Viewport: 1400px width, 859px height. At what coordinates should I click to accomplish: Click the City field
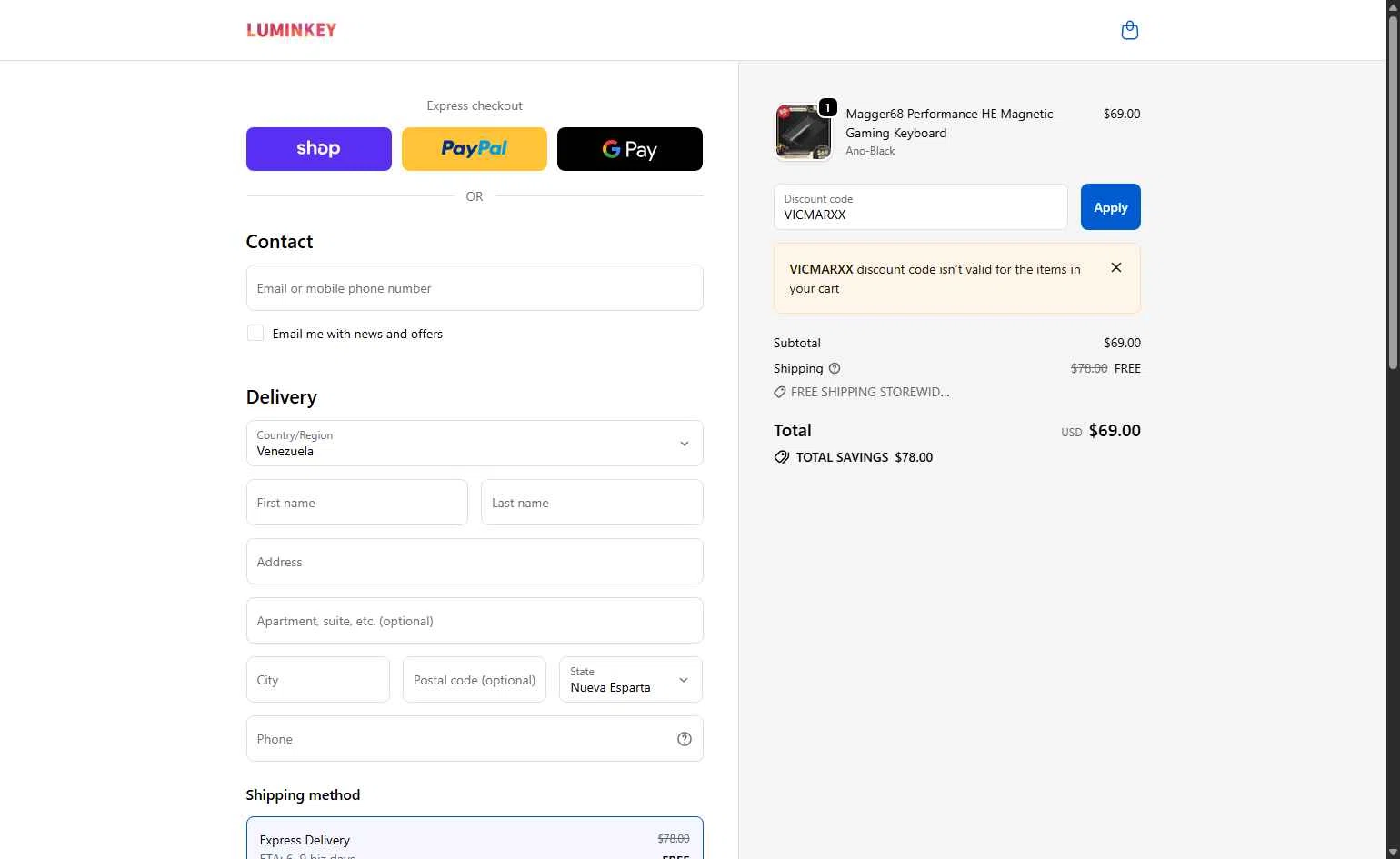[318, 680]
